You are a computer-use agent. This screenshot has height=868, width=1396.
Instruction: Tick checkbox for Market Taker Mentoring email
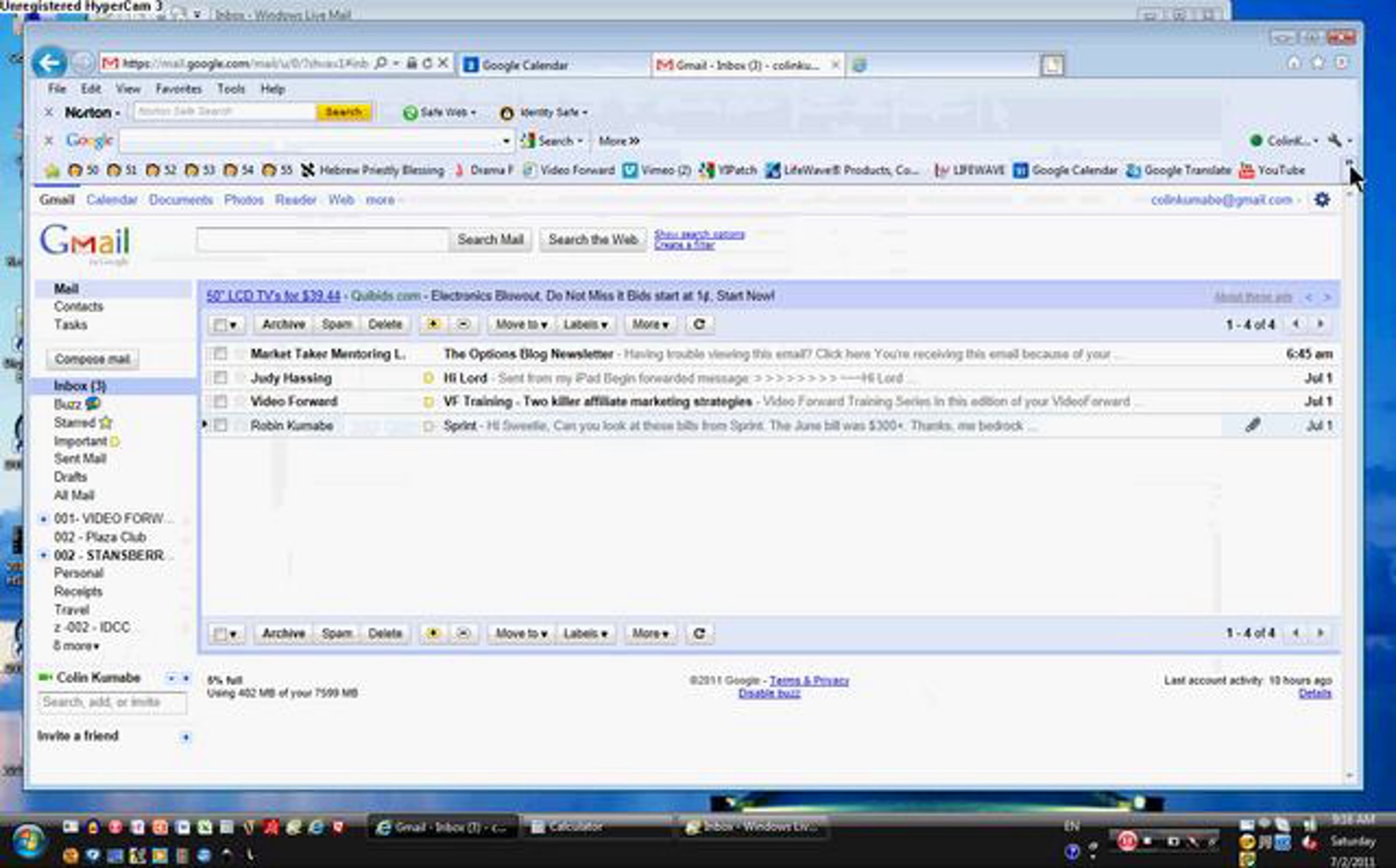click(220, 353)
